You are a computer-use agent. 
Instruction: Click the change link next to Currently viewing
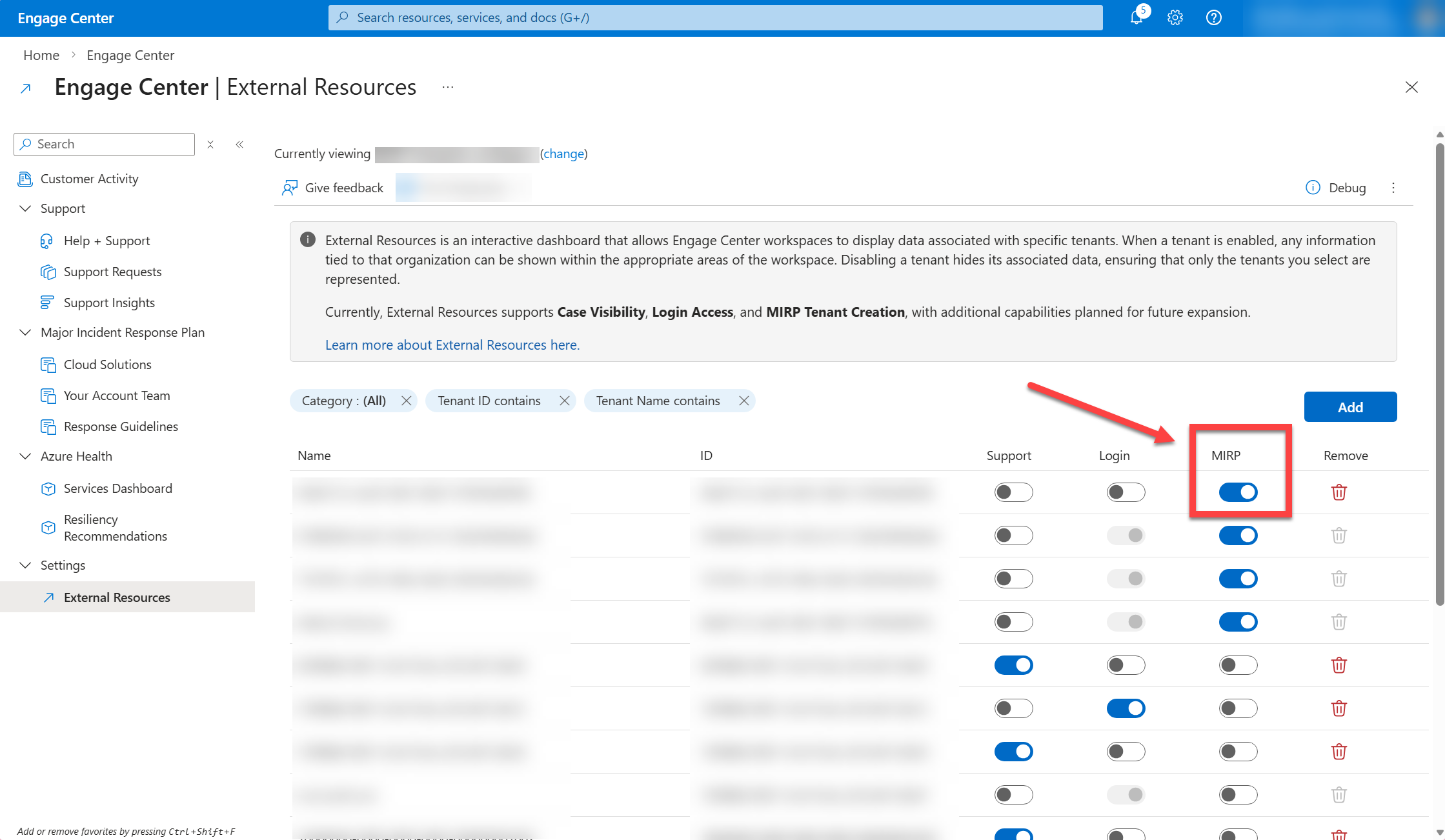(x=563, y=154)
